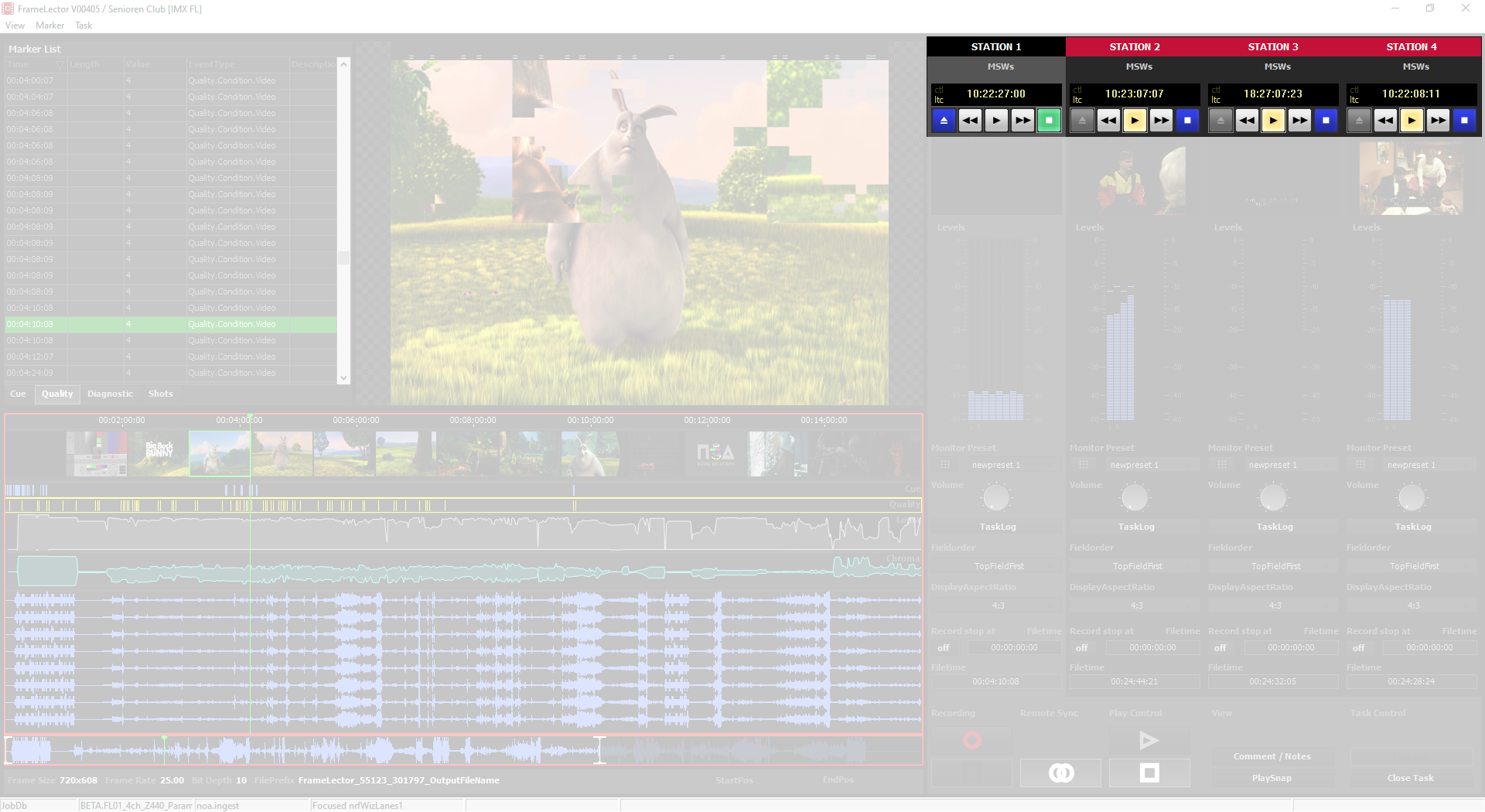The width and height of the screenshot is (1485, 812).
Task: Click the Comment / Notes button
Action: coord(1272,756)
